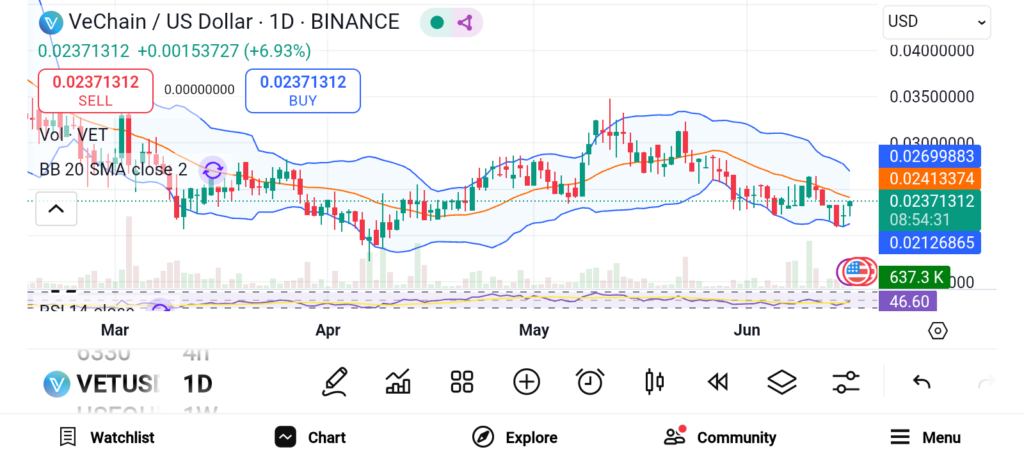This screenshot has height=461, width=1024.
Task: Create an alert with alarm clock icon
Action: pos(590,381)
